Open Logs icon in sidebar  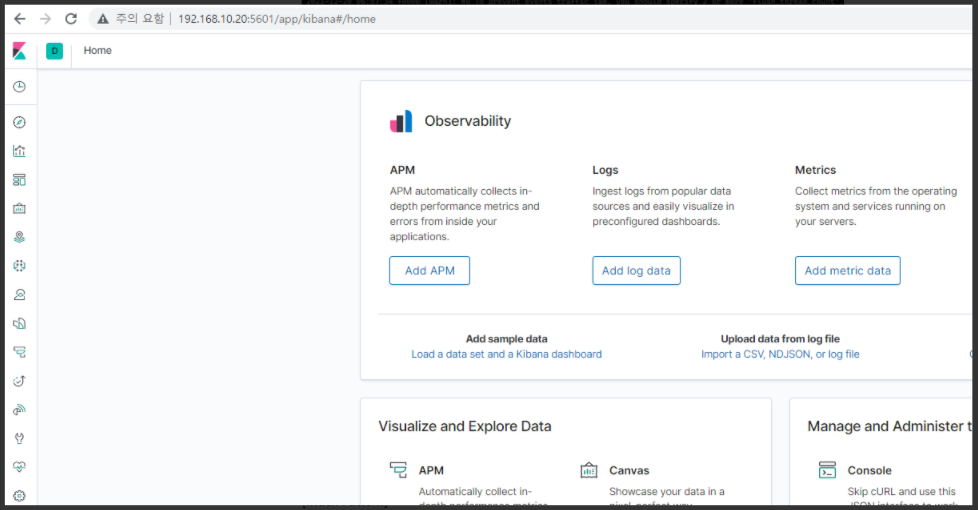point(19,323)
